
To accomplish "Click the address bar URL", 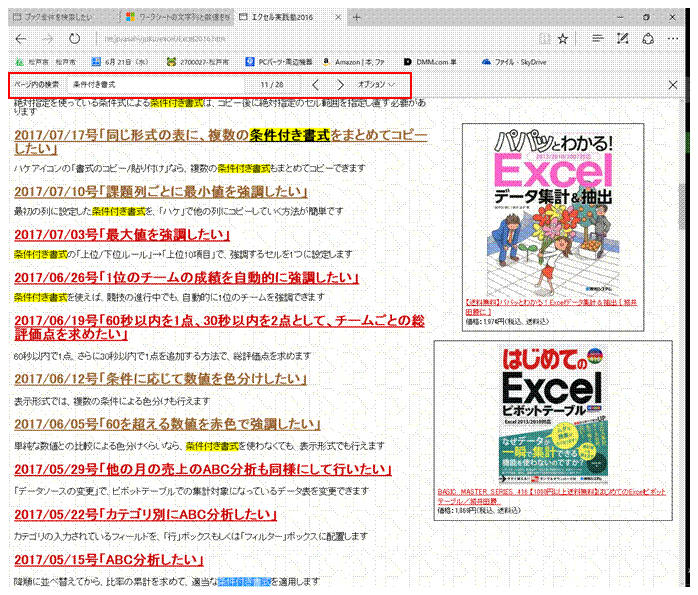I will pos(165,39).
